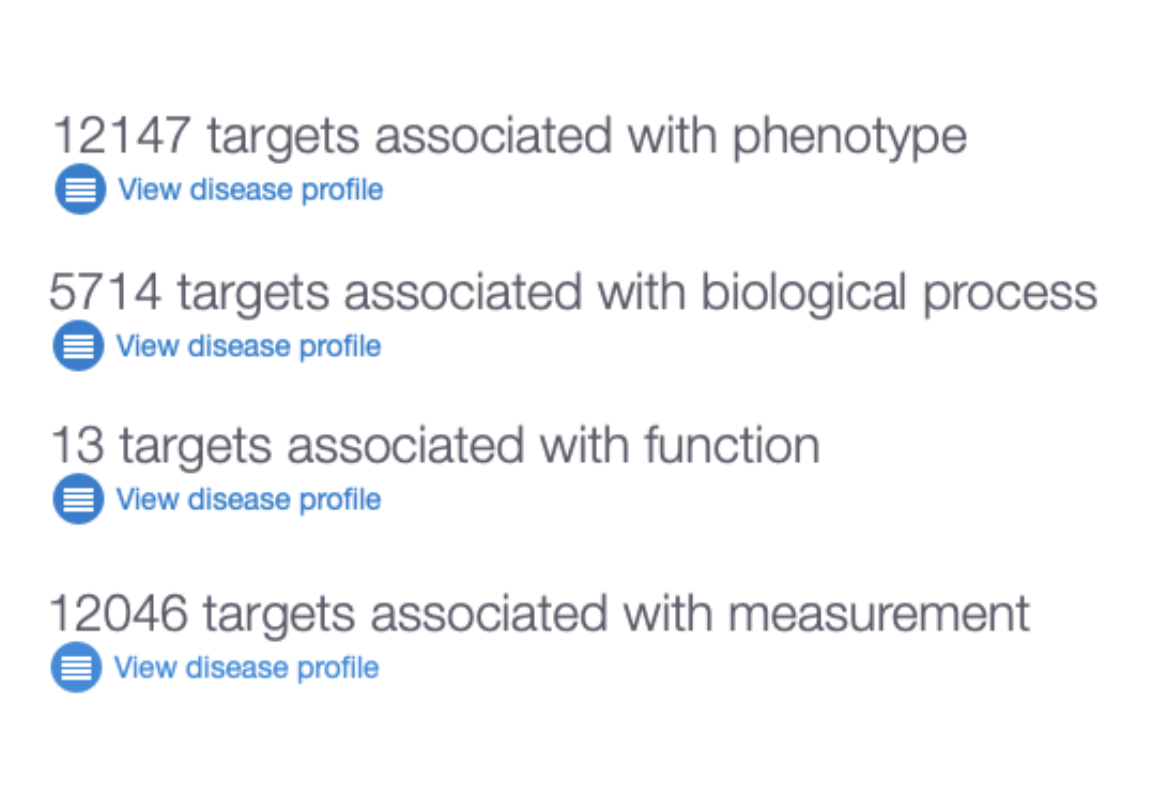Follow the disease profile link under biological process
1172x810 pixels.
tap(250, 346)
